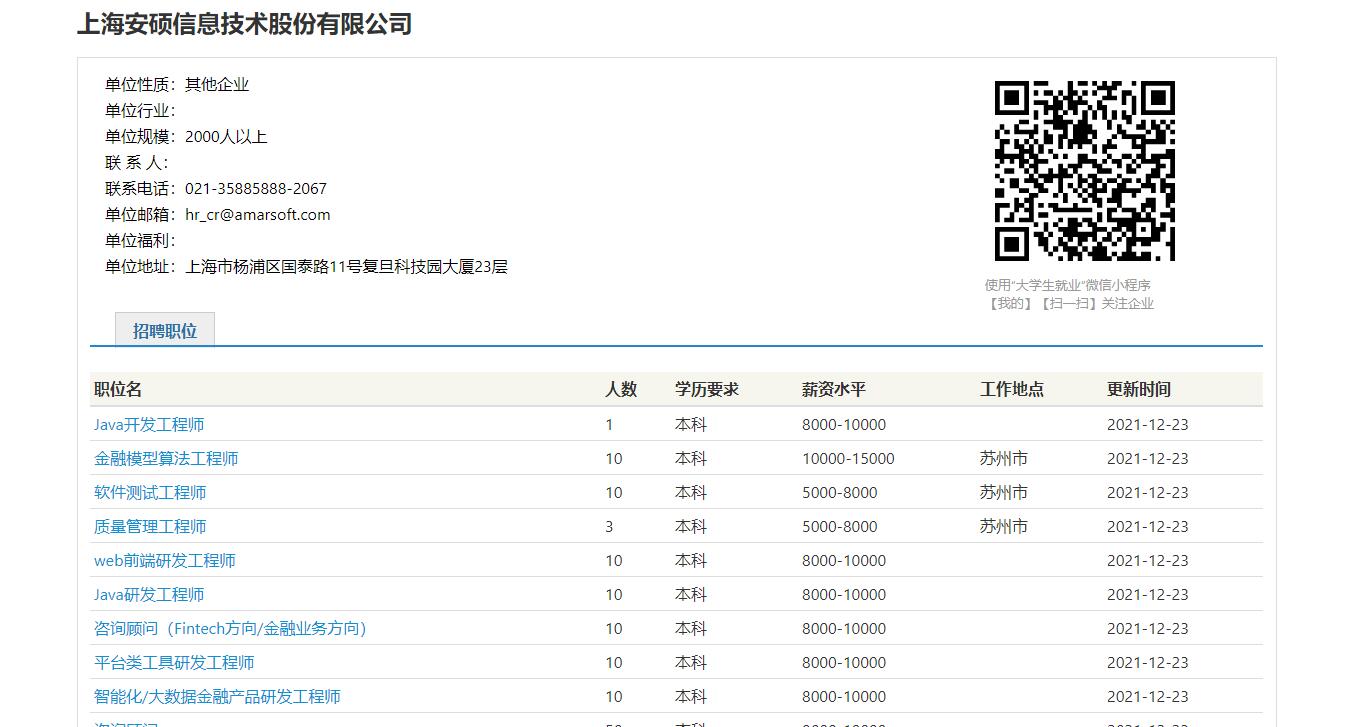The height and width of the screenshot is (727, 1357).
Task: Open 智能化/大数据金融产品研发工程师 job link
Action: click(x=217, y=696)
